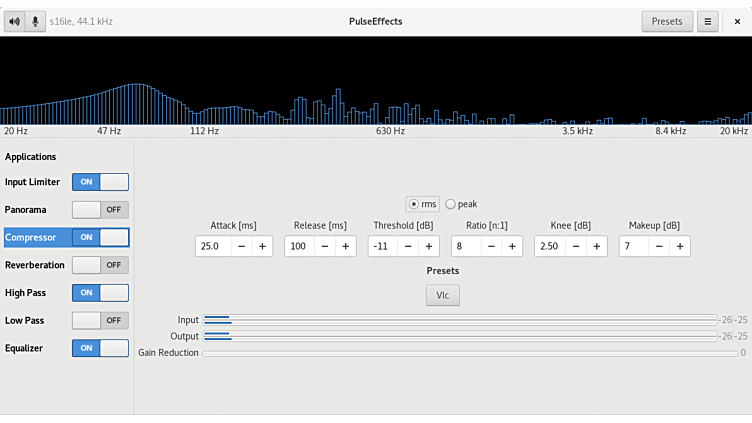
Task: Select the peak radio button
Action: click(x=451, y=204)
